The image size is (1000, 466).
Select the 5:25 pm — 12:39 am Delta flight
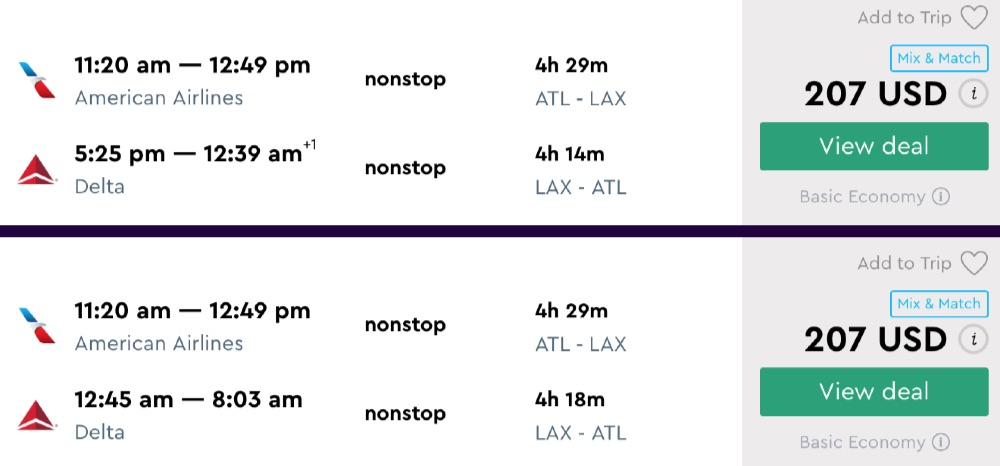[x=188, y=154]
